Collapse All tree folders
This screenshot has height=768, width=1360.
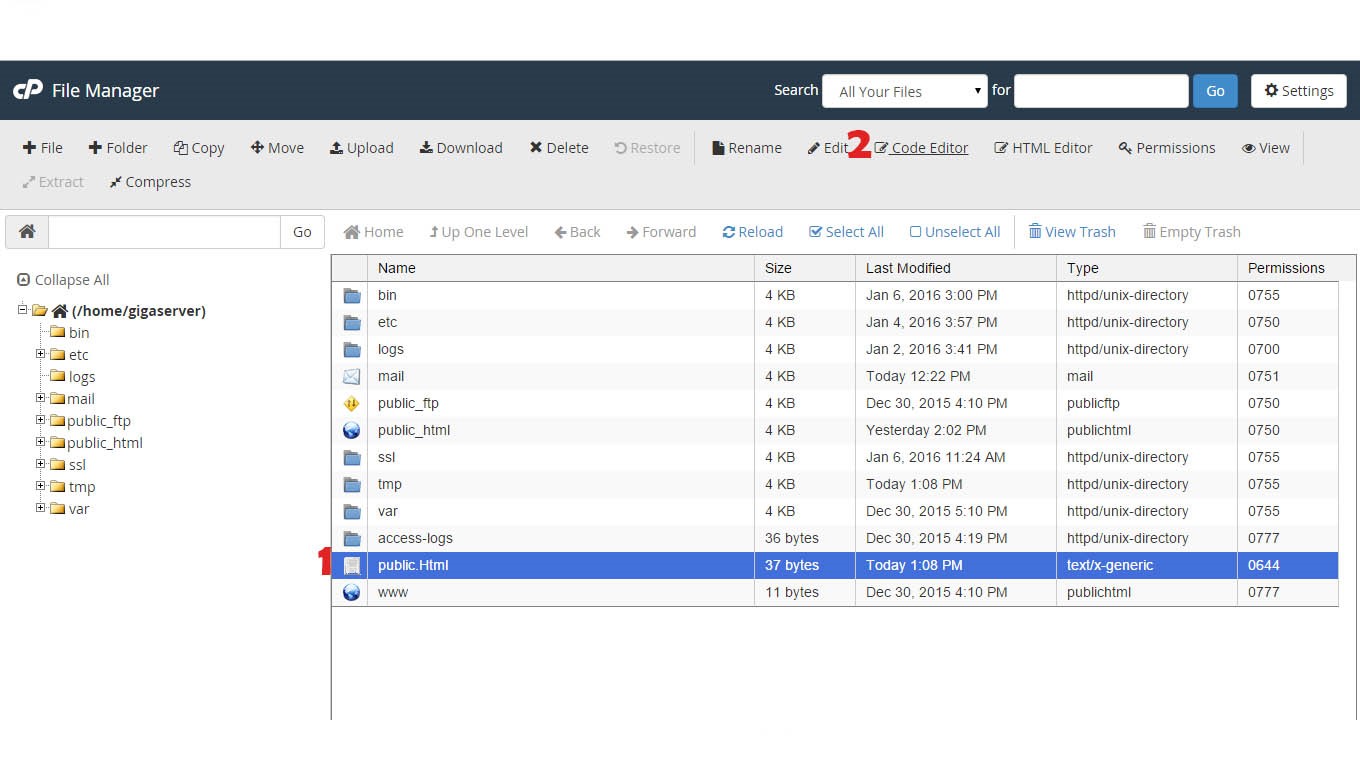[x=63, y=280]
